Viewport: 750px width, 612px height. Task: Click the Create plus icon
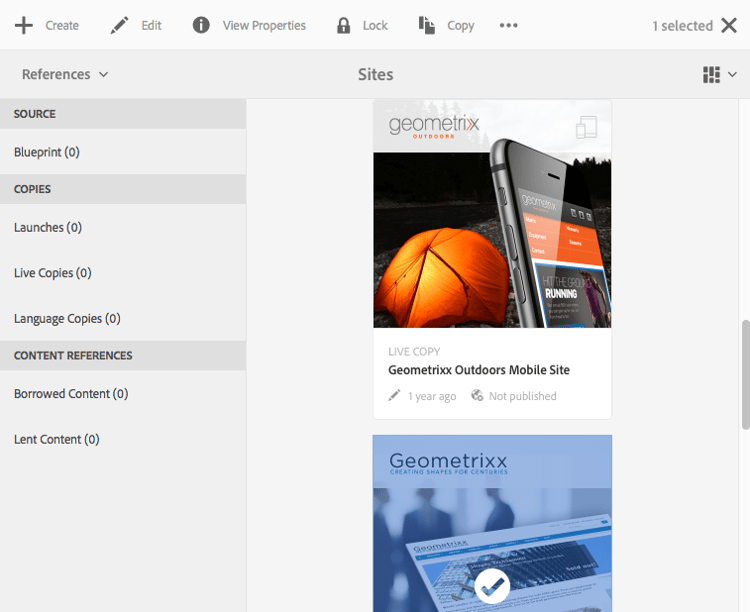pos(23,25)
